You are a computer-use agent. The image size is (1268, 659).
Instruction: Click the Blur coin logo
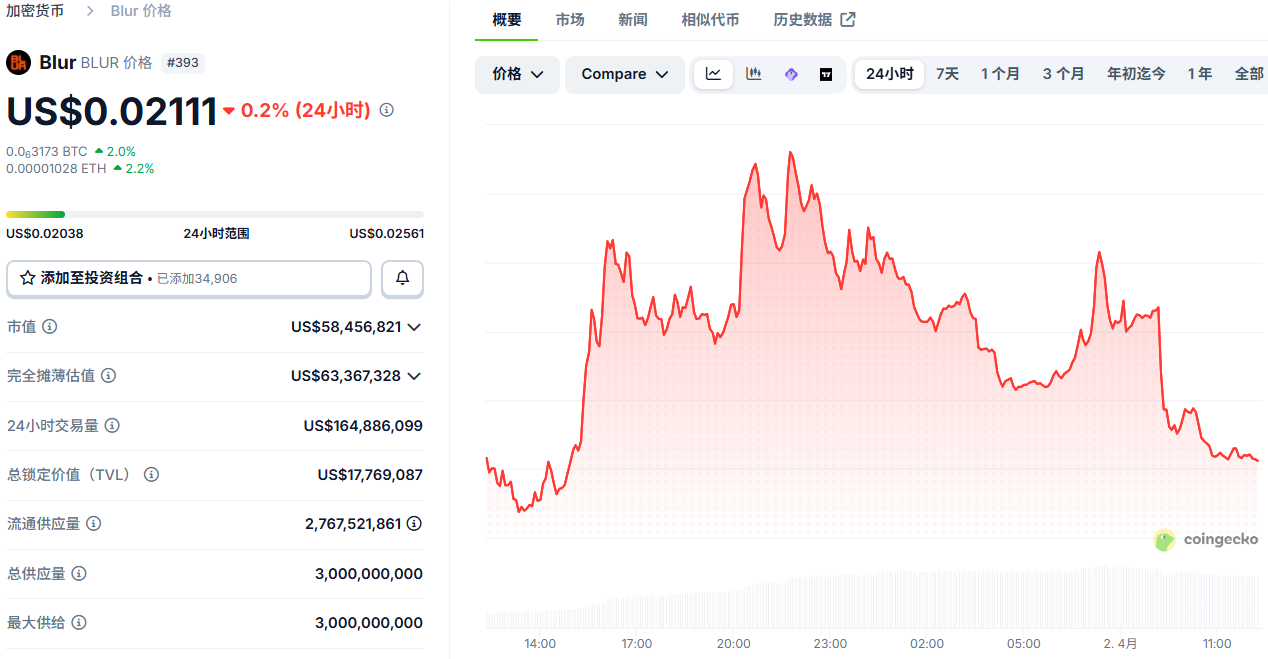click(19, 62)
